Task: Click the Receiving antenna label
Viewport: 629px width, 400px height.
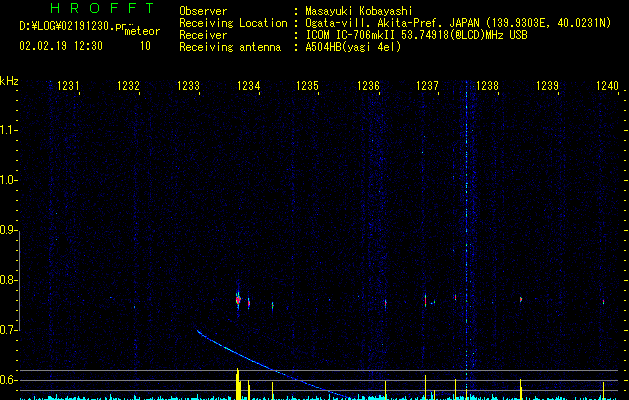Action: [x=230, y=47]
